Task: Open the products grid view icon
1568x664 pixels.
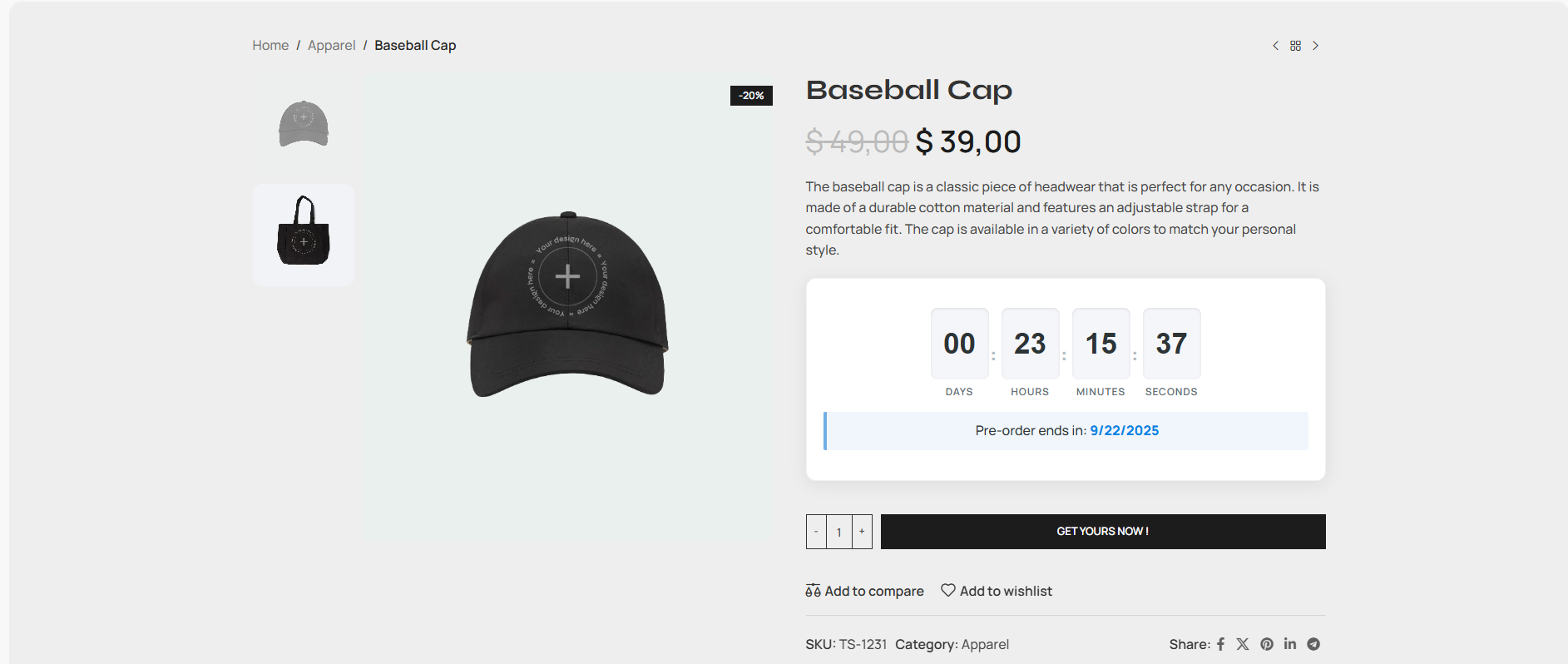Action: click(1295, 45)
